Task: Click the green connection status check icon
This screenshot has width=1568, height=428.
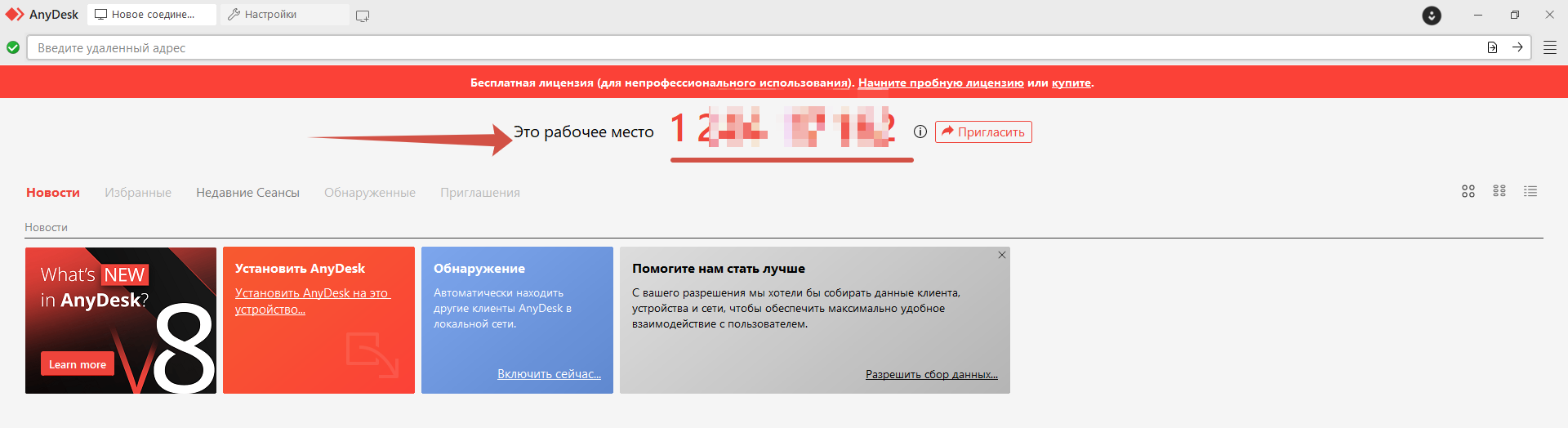Action: pyautogui.click(x=13, y=47)
